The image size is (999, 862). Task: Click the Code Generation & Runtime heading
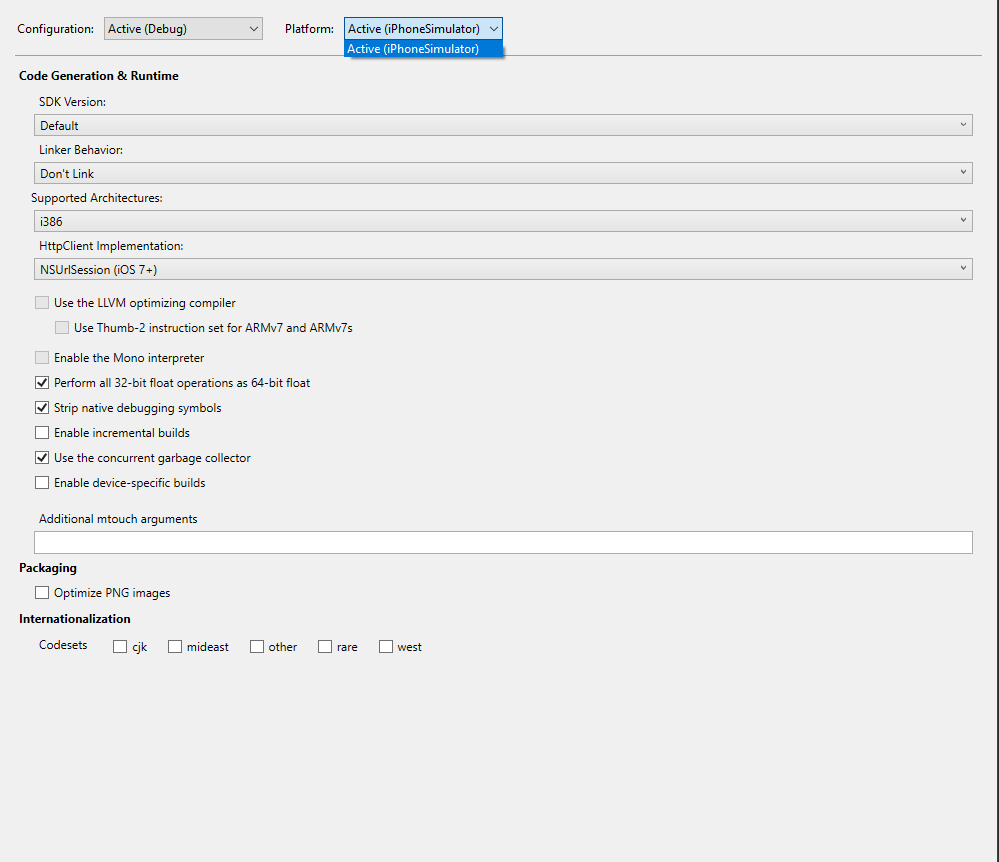pyautogui.click(x=99, y=76)
